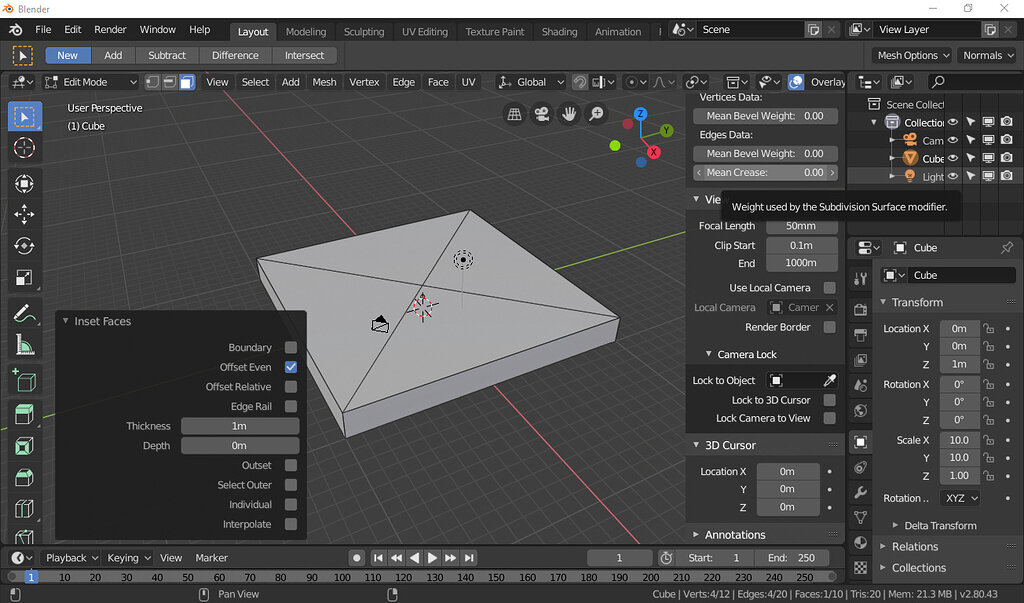Enable Use Local Camera checkbox
Screen dimensions: 1024x603
[x=829, y=288]
